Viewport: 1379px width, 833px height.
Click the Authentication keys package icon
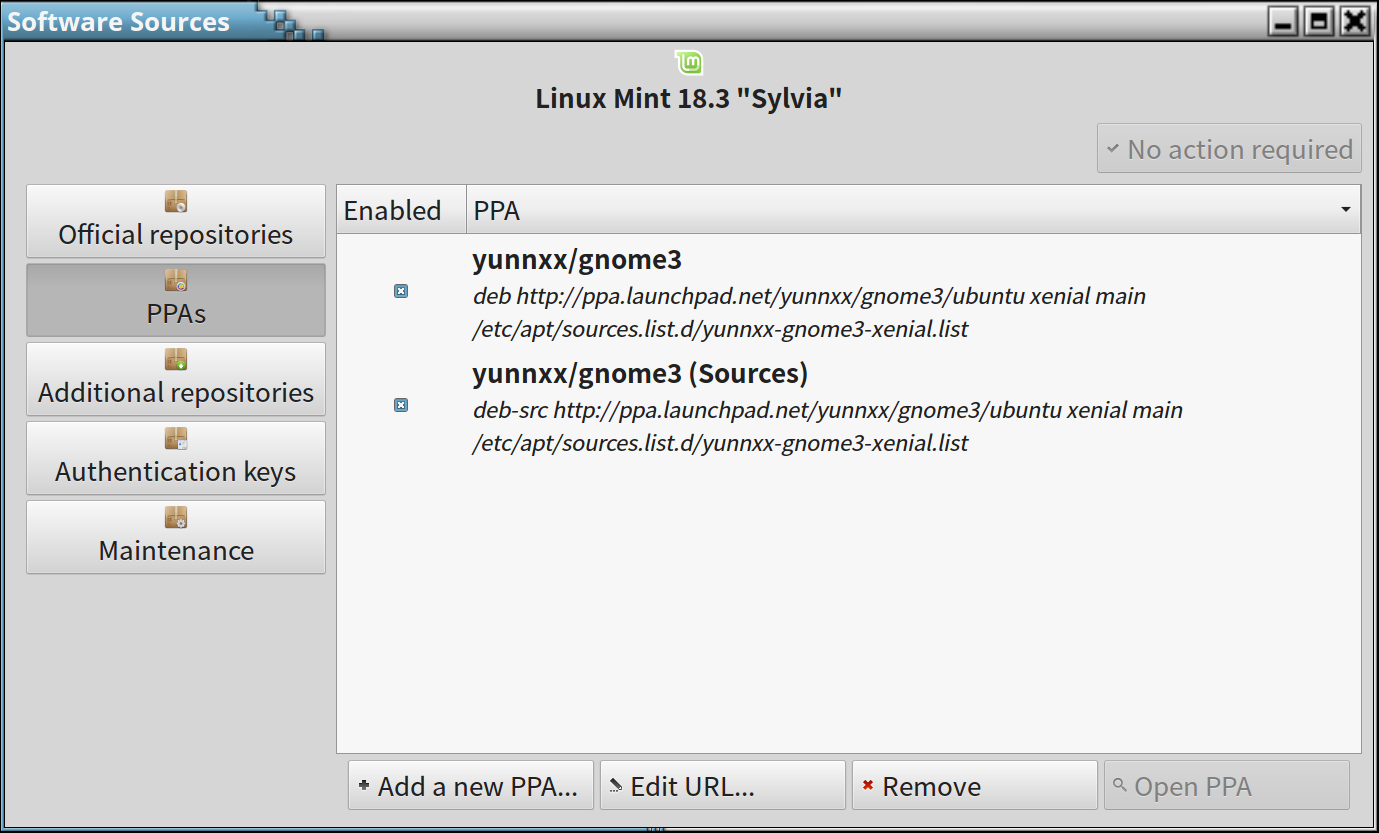coord(176,439)
